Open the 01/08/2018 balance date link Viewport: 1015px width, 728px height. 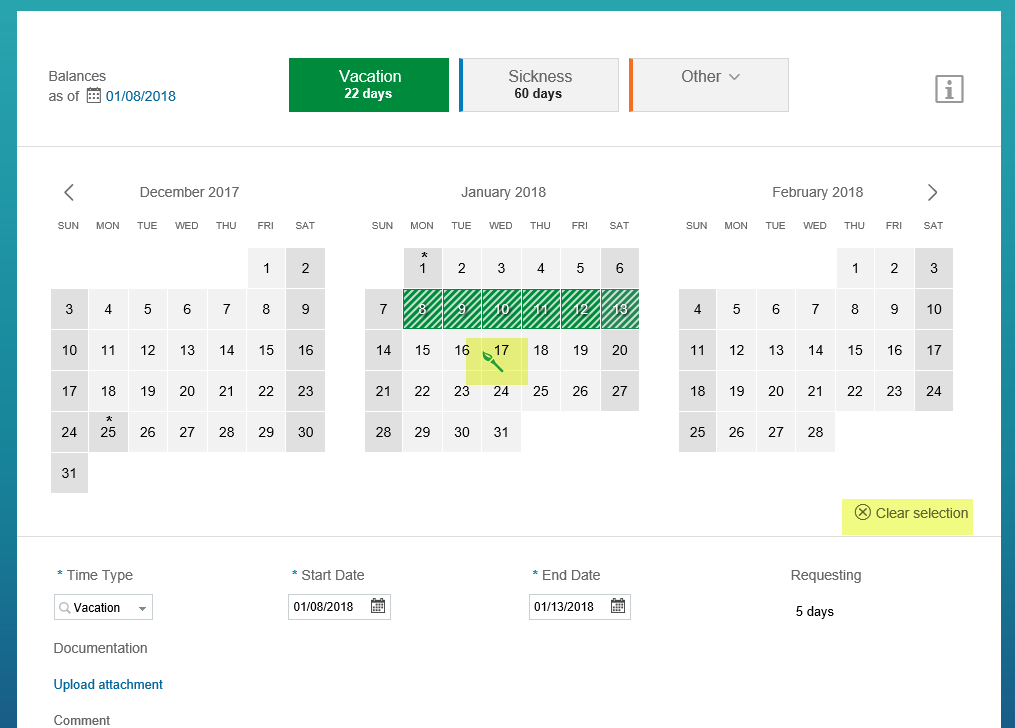click(x=140, y=96)
